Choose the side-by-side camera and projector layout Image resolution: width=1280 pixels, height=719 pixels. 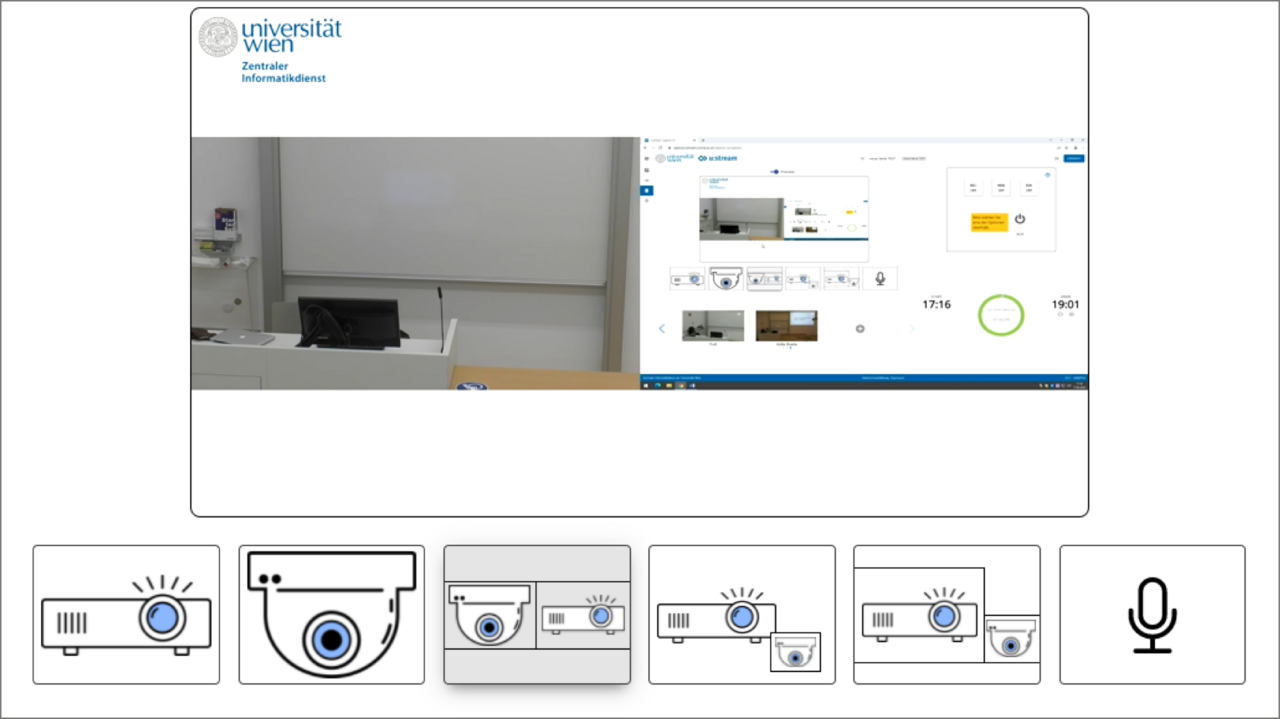(537, 614)
